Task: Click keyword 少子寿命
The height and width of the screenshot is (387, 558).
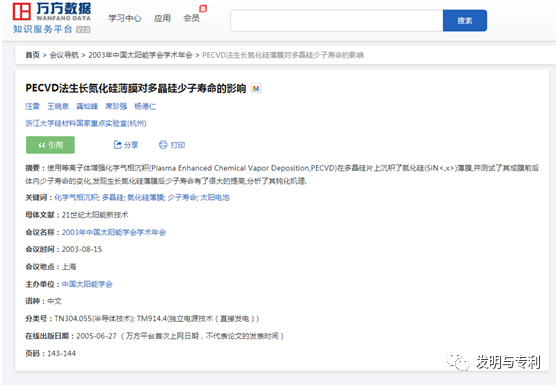Action: point(181,197)
